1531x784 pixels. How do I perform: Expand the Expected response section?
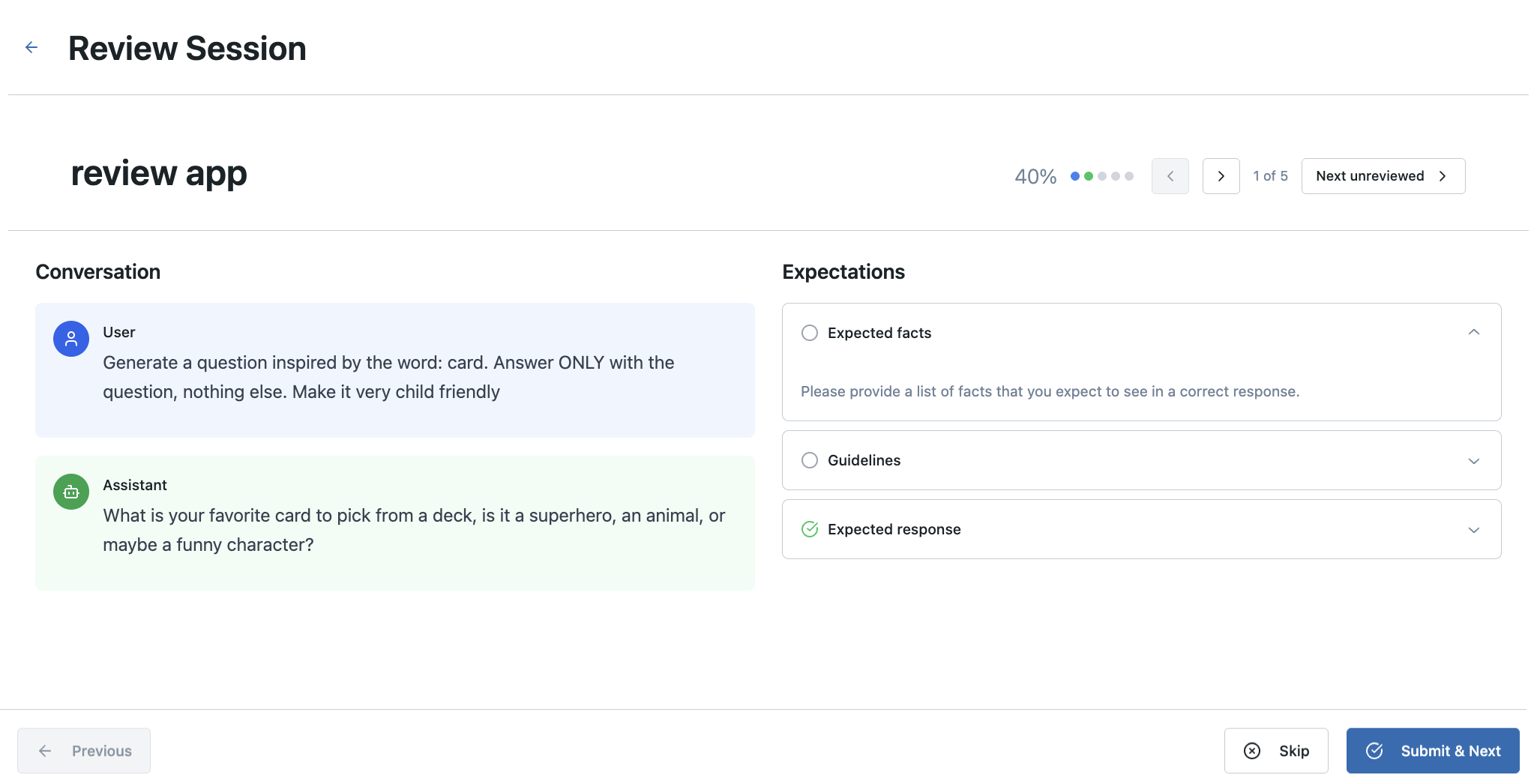click(x=1473, y=530)
